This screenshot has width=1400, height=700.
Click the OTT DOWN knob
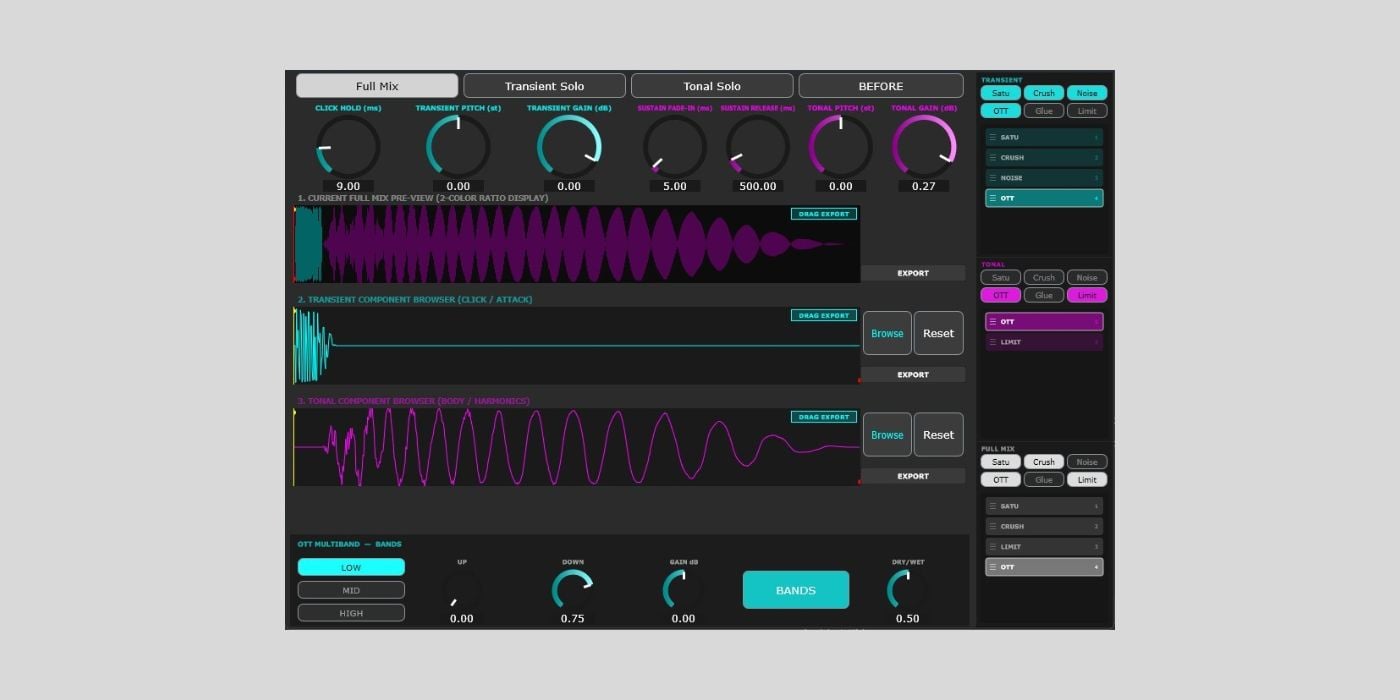[x=573, y=590]
